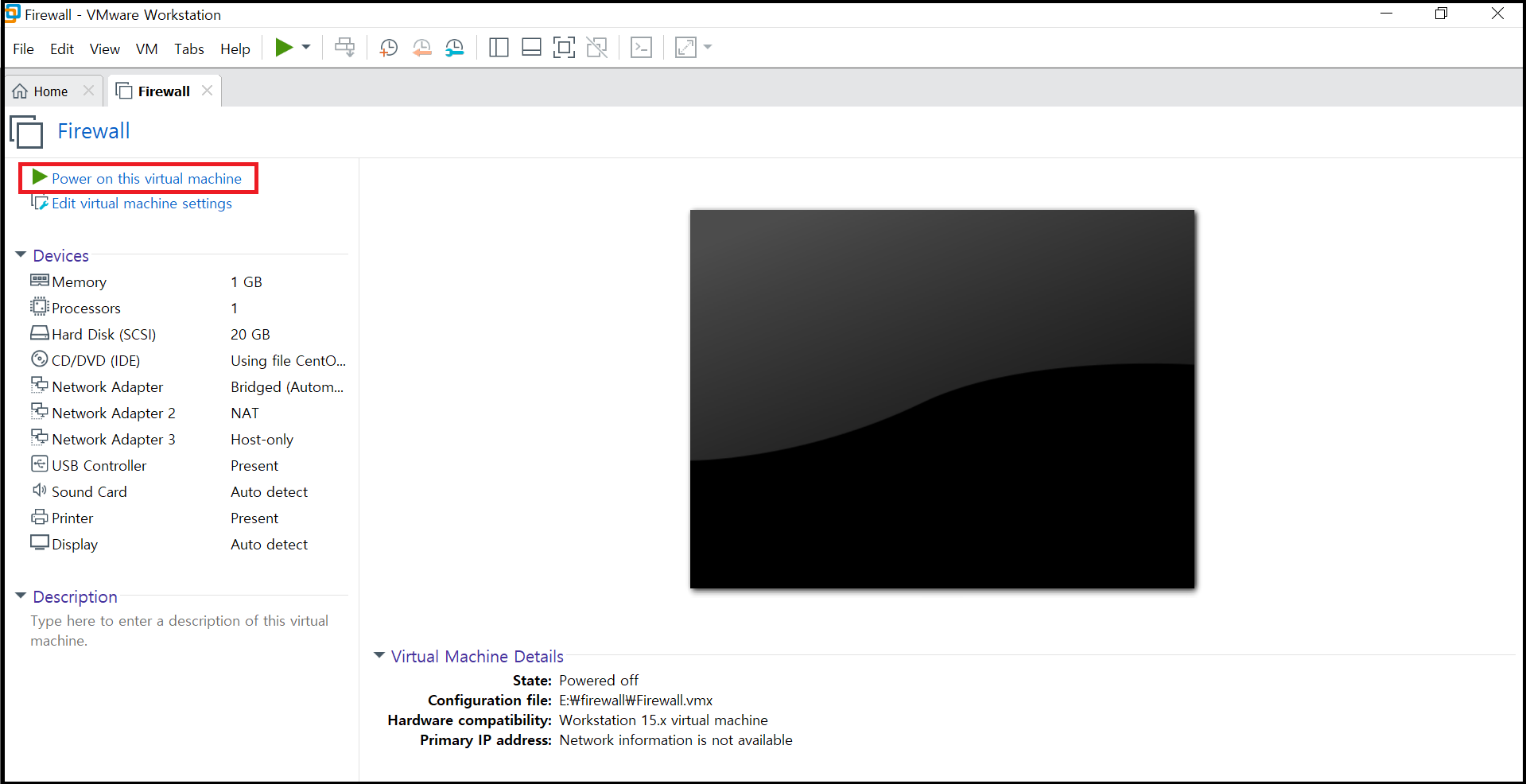Select the Network Adapter 3 label
1526x784 pixels.
click(114, 440)
